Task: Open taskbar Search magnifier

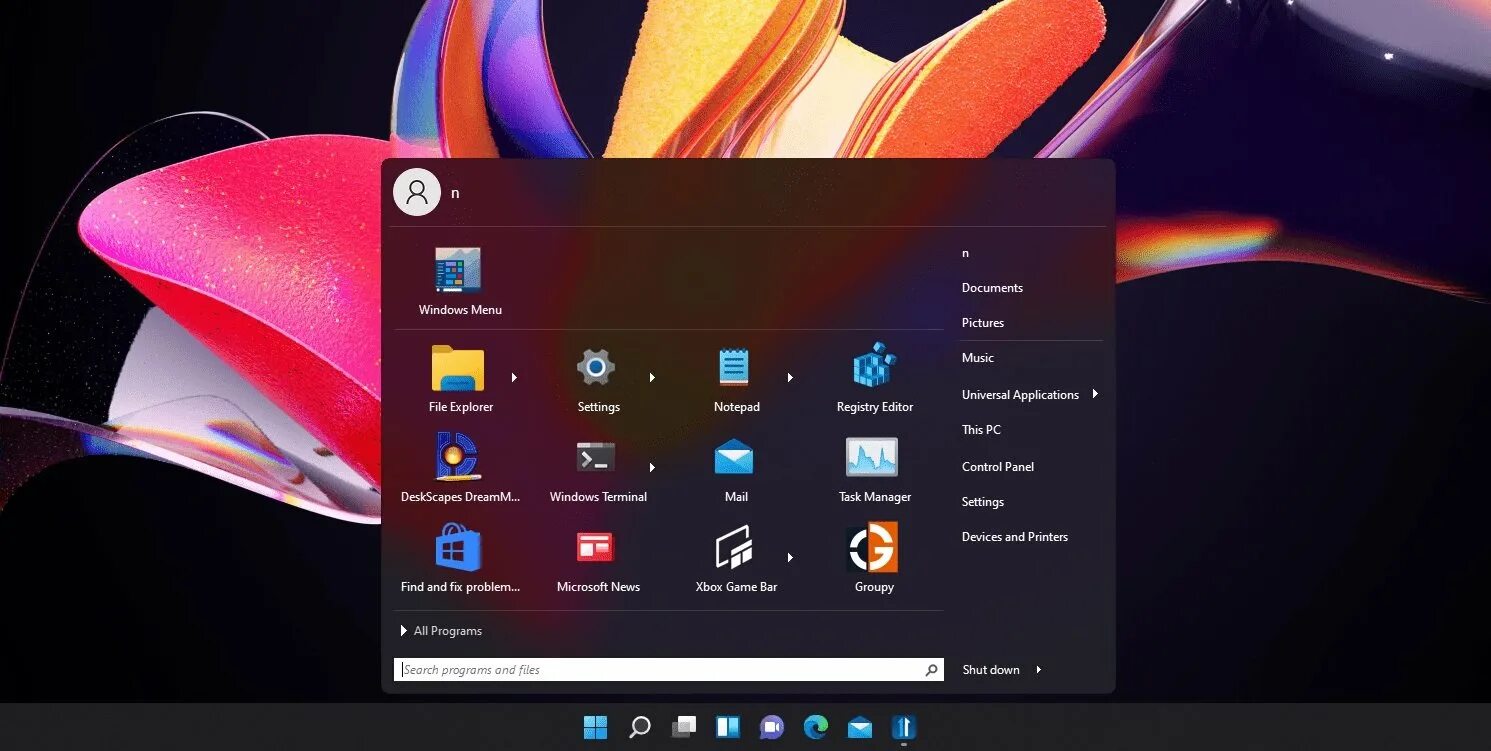Action: (640, 727)
